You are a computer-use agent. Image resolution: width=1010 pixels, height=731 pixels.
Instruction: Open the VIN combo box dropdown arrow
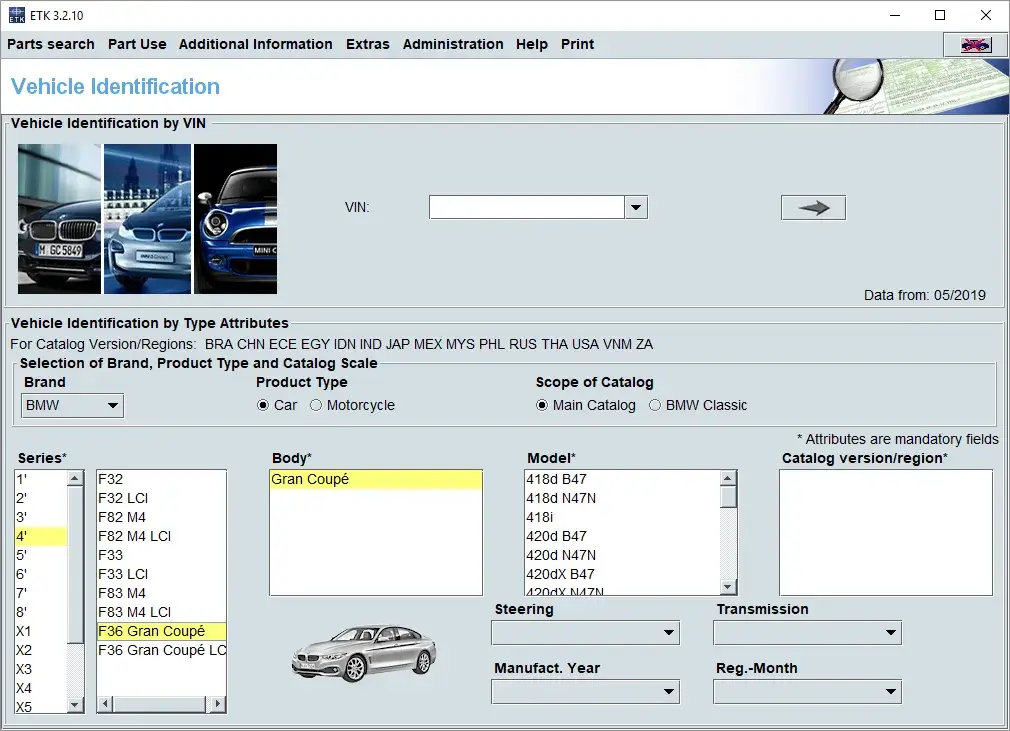636,207
